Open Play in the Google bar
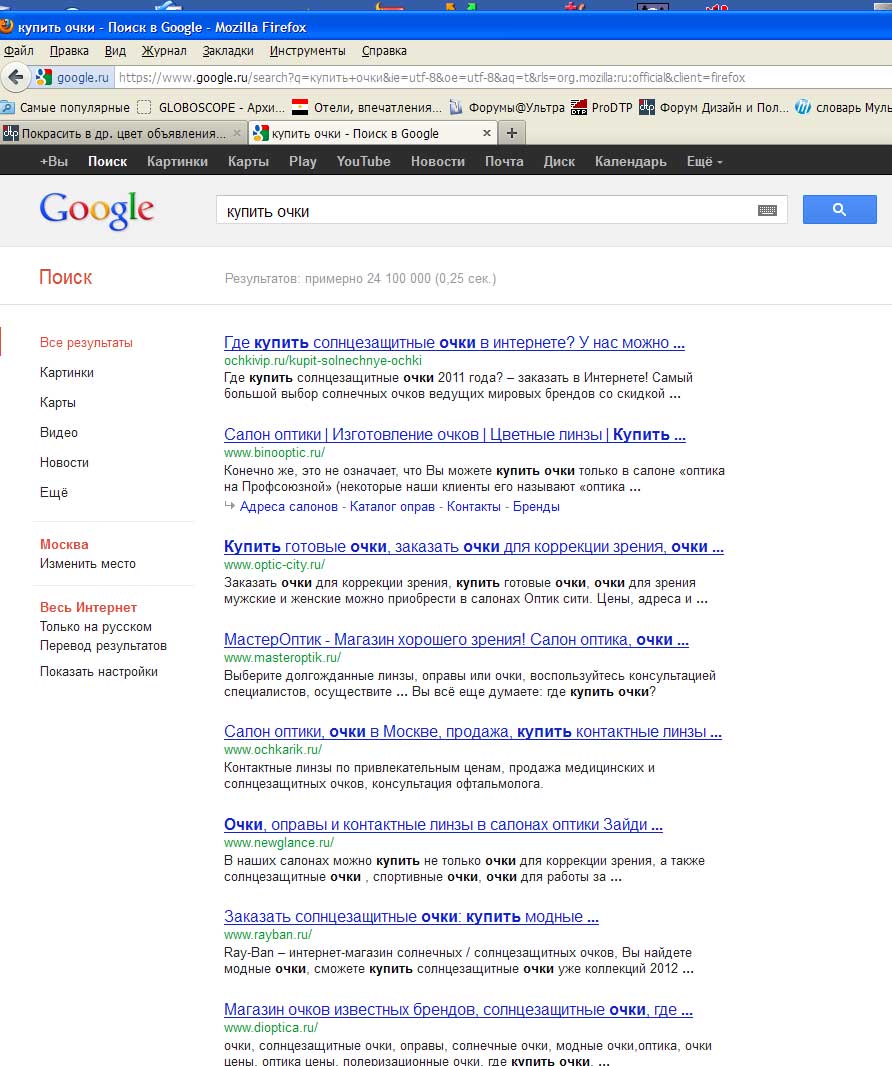This screenshot has width=892, height=1066. pos(303,162)
